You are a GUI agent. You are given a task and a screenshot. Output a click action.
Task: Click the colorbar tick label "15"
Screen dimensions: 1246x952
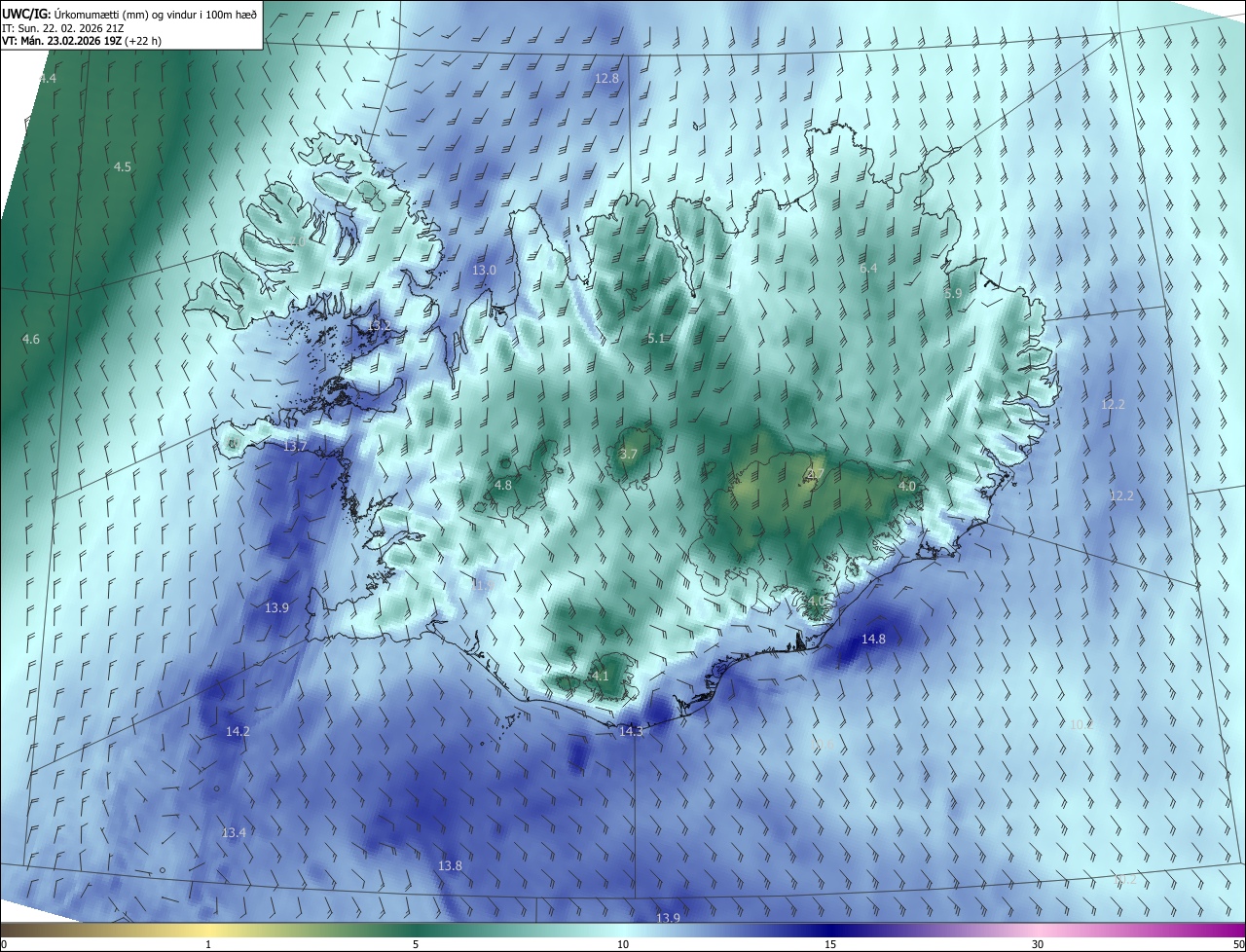(x=830, y=945)
